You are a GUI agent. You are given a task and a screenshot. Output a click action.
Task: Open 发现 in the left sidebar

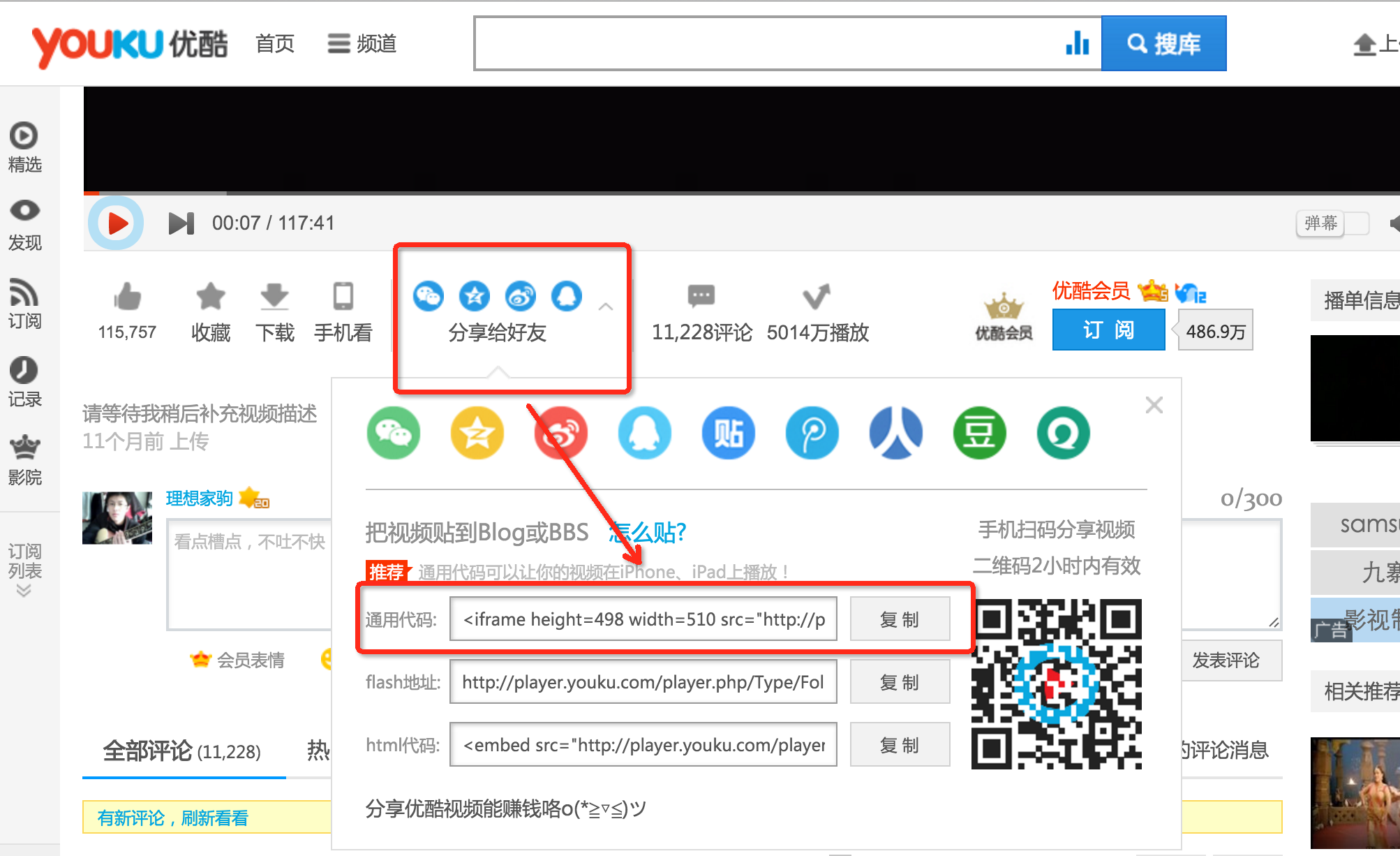(x=24, y=226)
